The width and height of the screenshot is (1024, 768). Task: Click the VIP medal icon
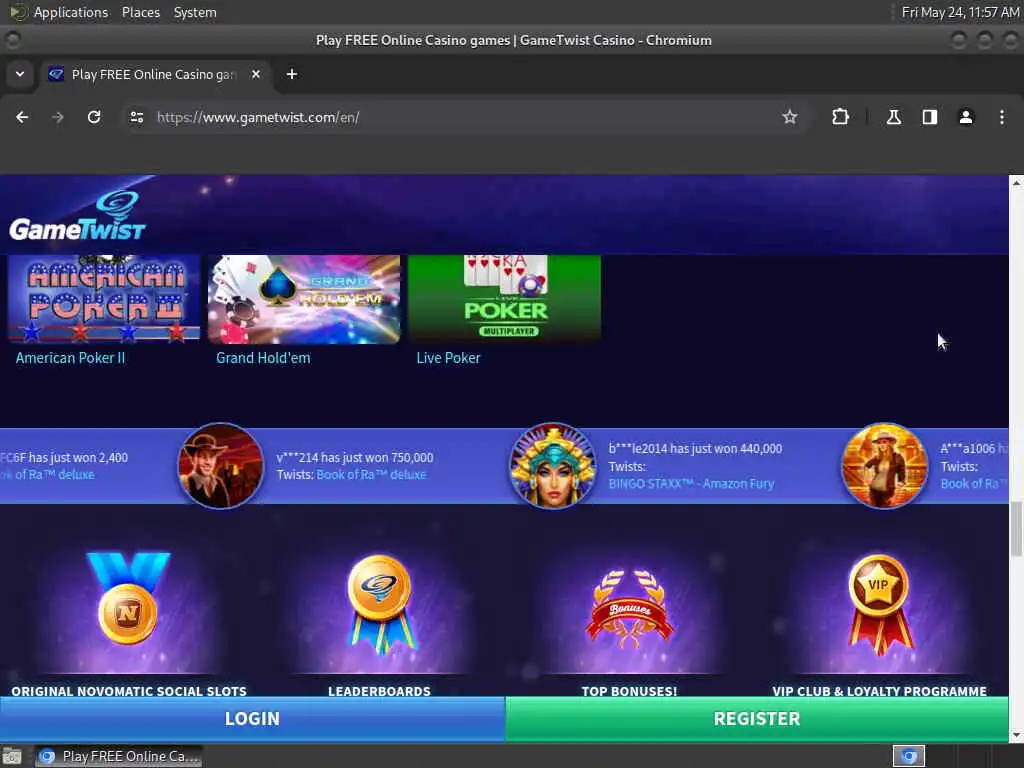[879, 604]
